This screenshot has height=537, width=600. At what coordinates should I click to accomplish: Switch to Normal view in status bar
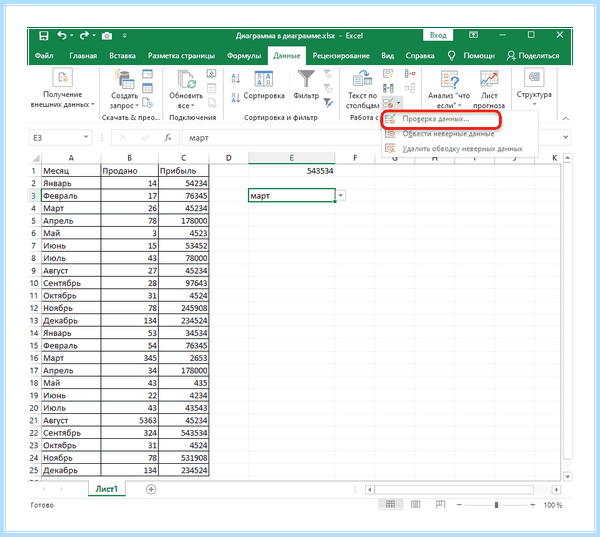tap(390, 504)
